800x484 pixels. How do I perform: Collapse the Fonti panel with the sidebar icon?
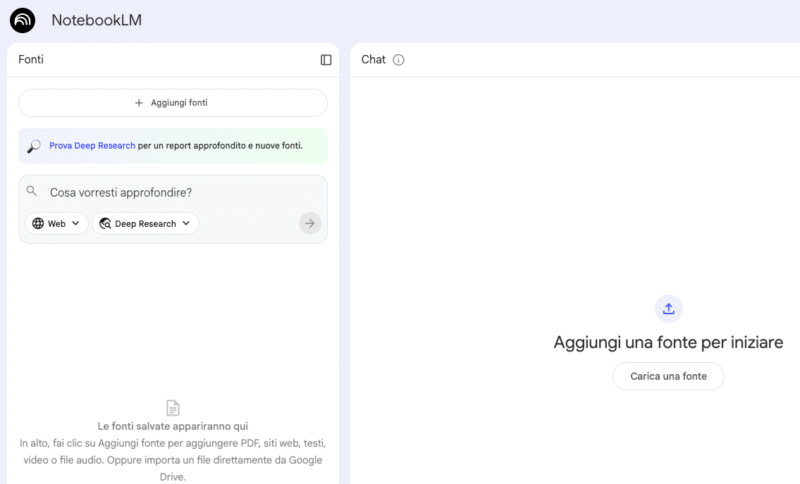(326, 60)
